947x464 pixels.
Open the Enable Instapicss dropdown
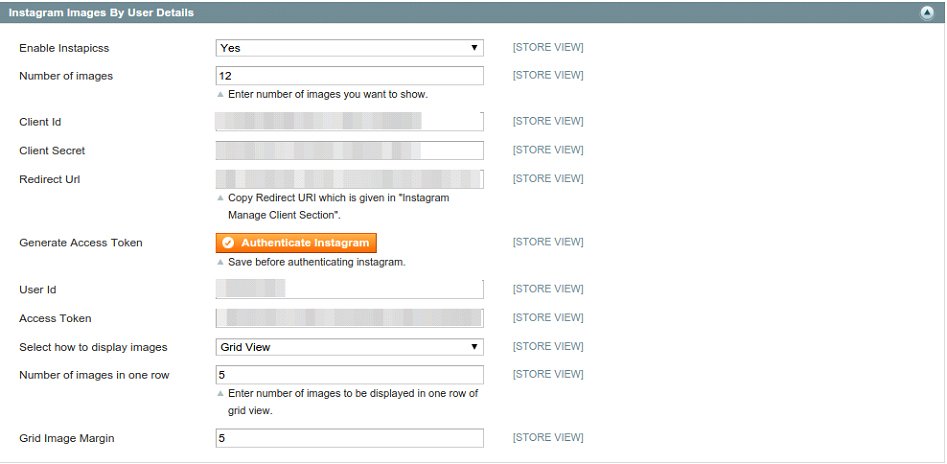(350, 48)
